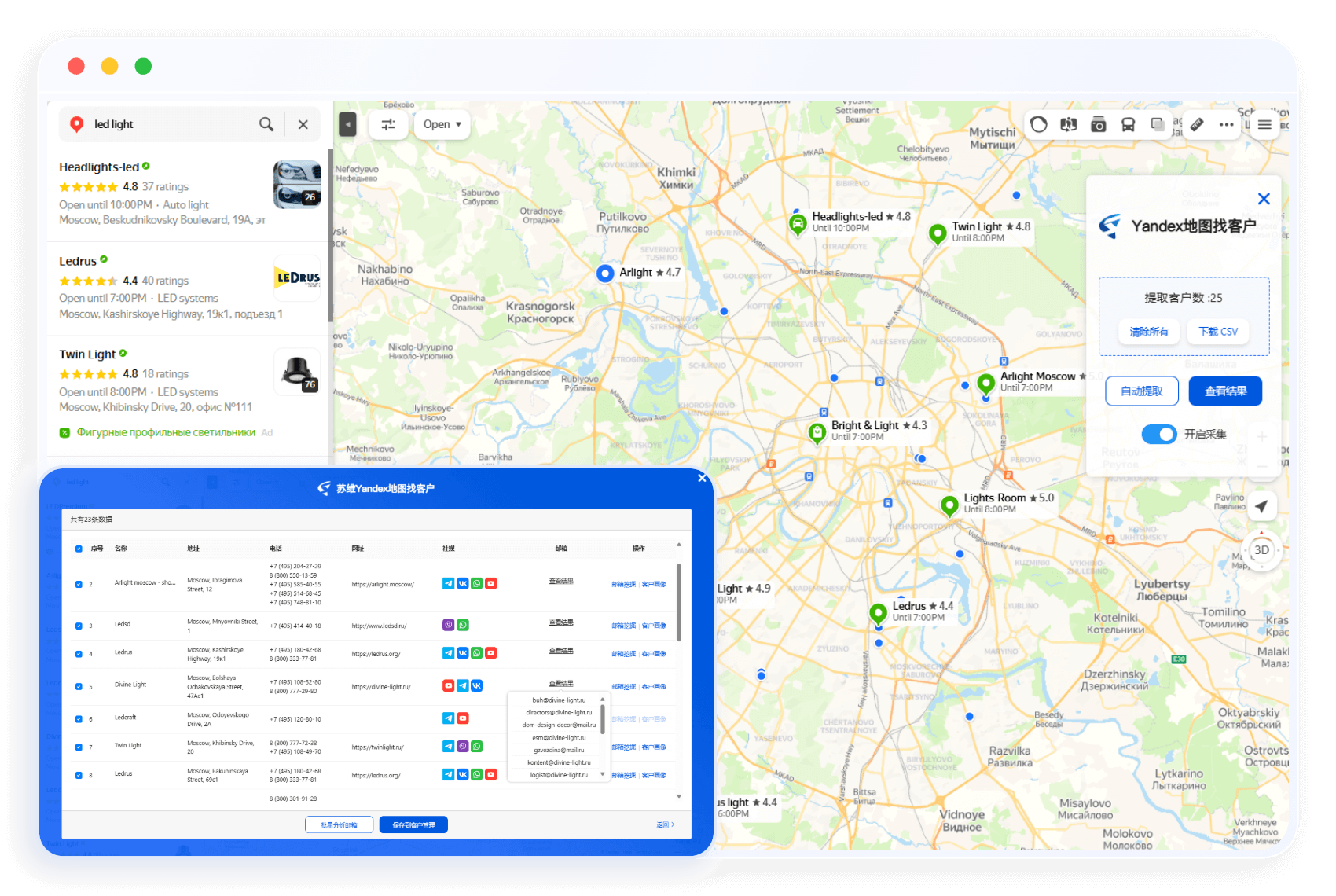Collapse the search results side panel
Screen dimensions: 1336x896
coord(347,124)
